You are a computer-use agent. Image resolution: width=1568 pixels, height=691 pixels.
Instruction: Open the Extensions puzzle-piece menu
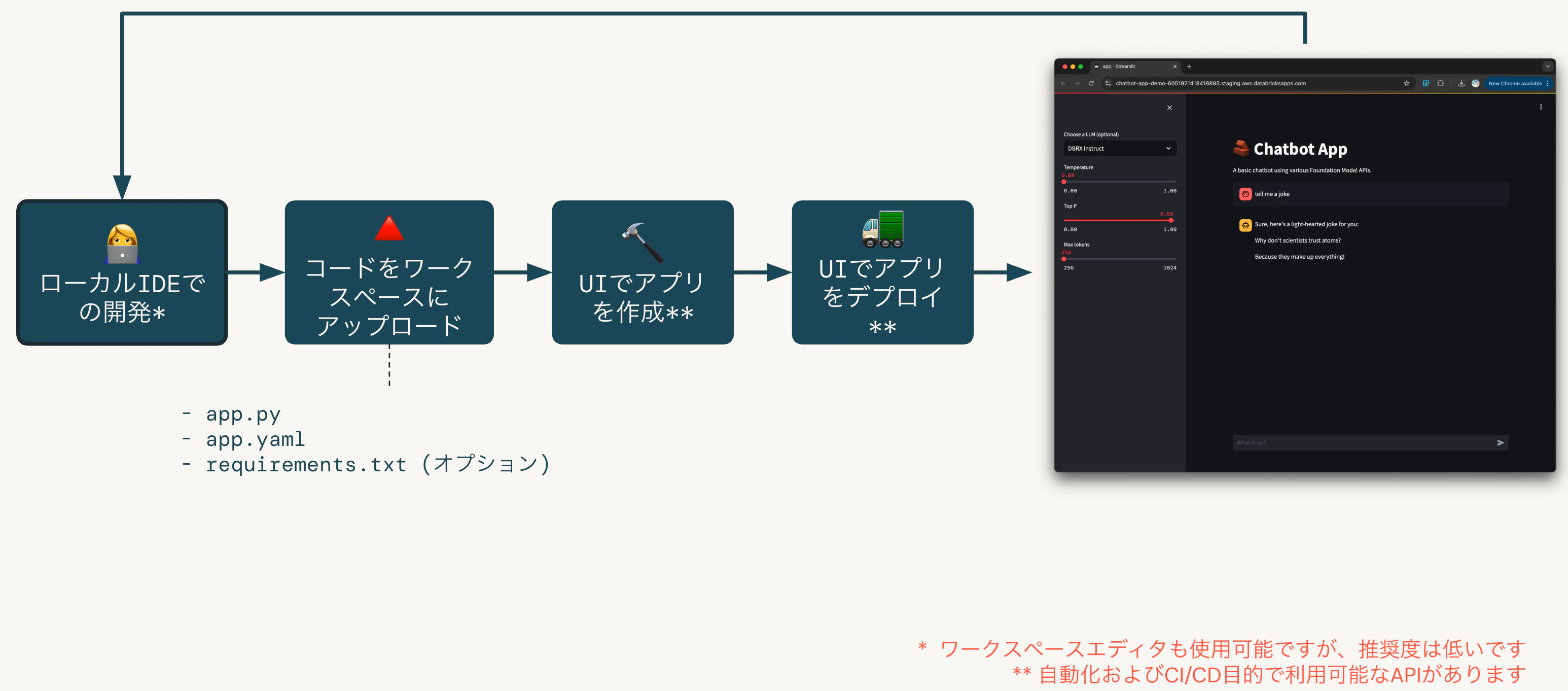(x=1440, y=83)
